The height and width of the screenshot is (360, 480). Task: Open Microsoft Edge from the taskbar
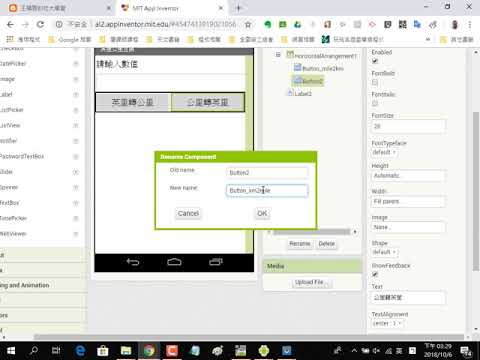click(x=80, y=351)
